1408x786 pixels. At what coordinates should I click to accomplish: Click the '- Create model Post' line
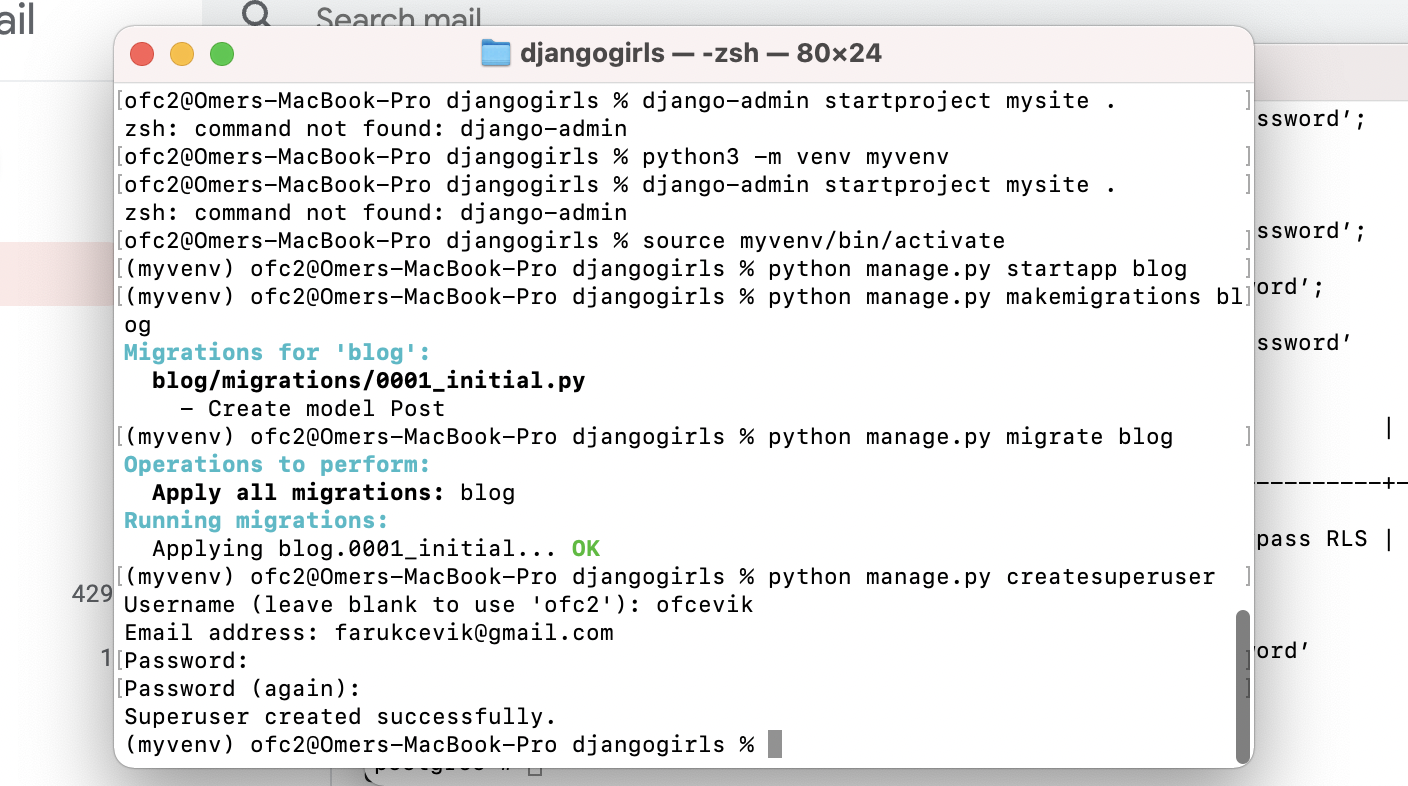(x=312, y=408)
